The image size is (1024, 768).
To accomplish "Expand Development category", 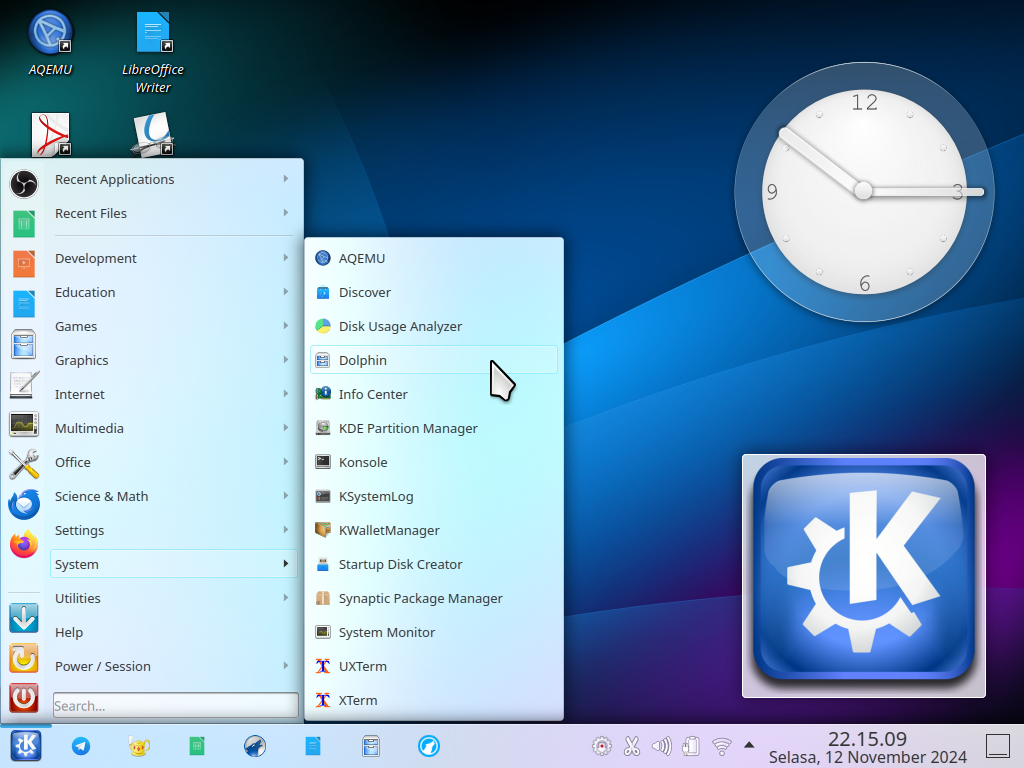I will (174, 258).
